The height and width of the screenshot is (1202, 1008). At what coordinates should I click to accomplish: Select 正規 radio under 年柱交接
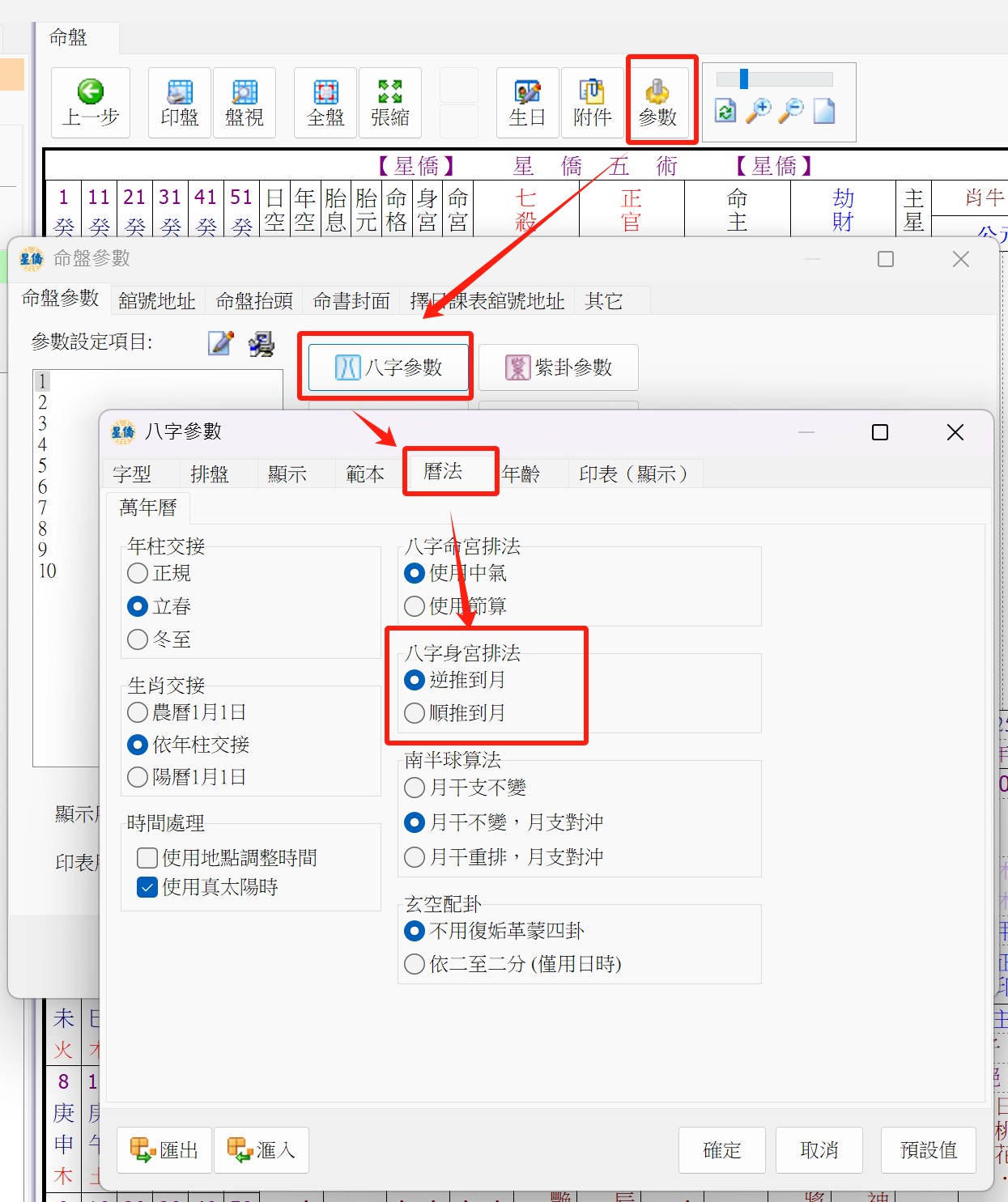coord(138,573)
